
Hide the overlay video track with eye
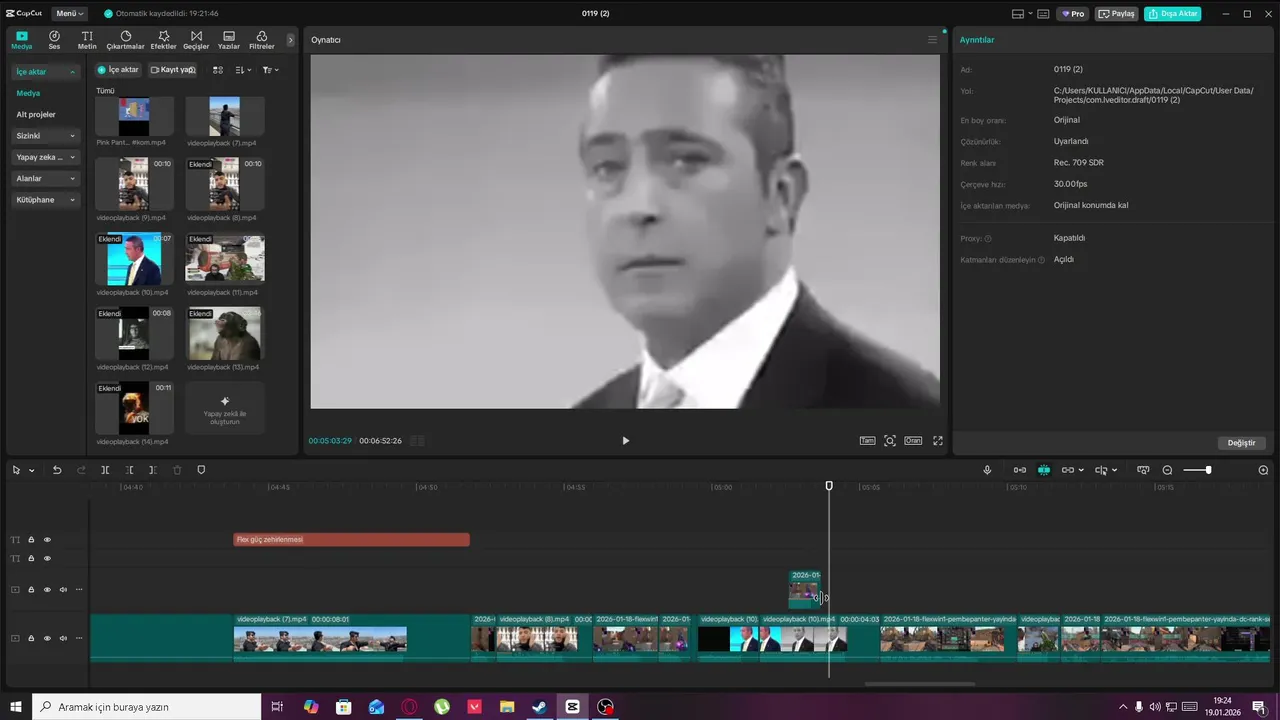47,590
